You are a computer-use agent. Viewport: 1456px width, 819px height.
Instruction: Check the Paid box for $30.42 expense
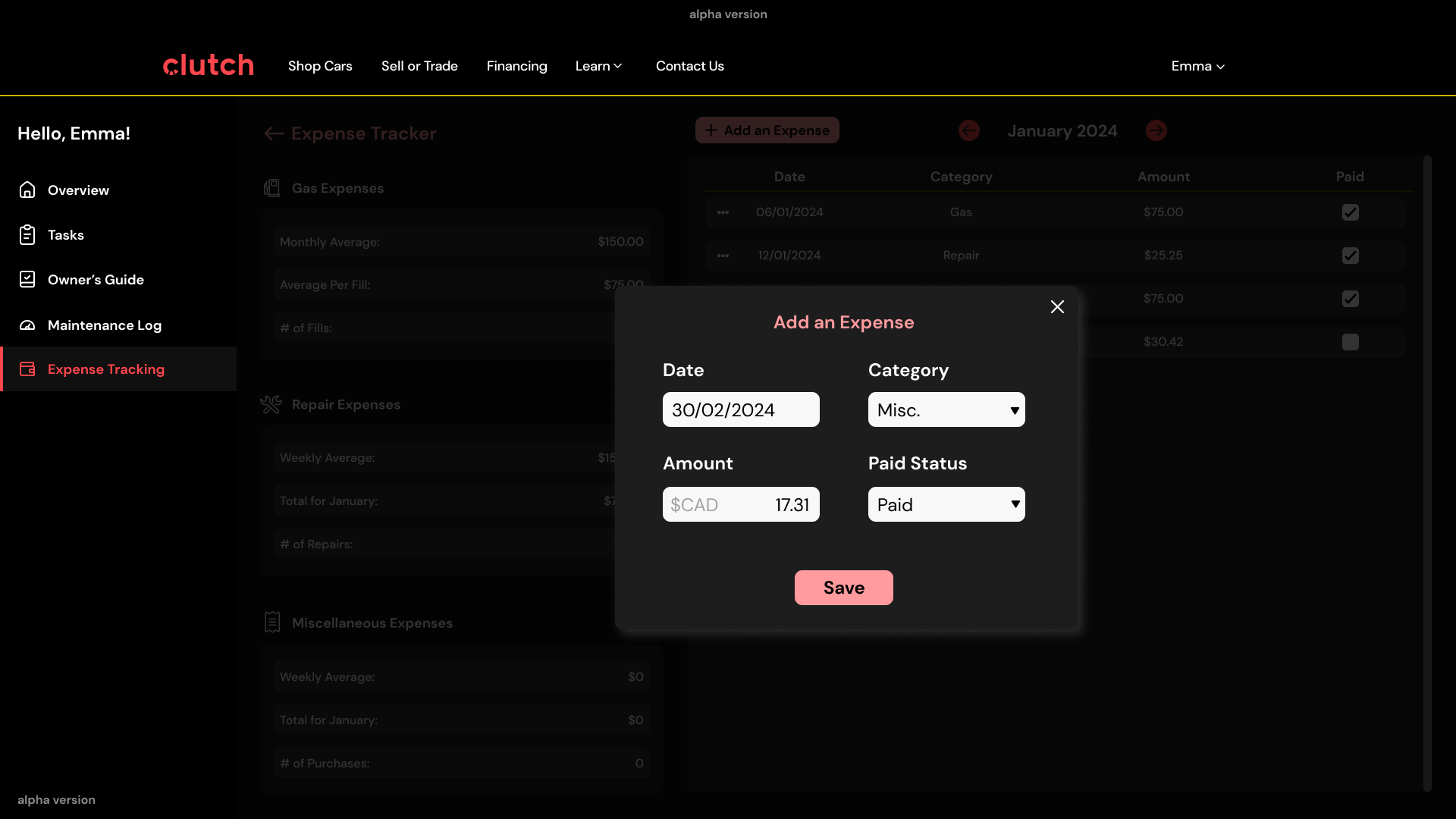pos(1350,342)
